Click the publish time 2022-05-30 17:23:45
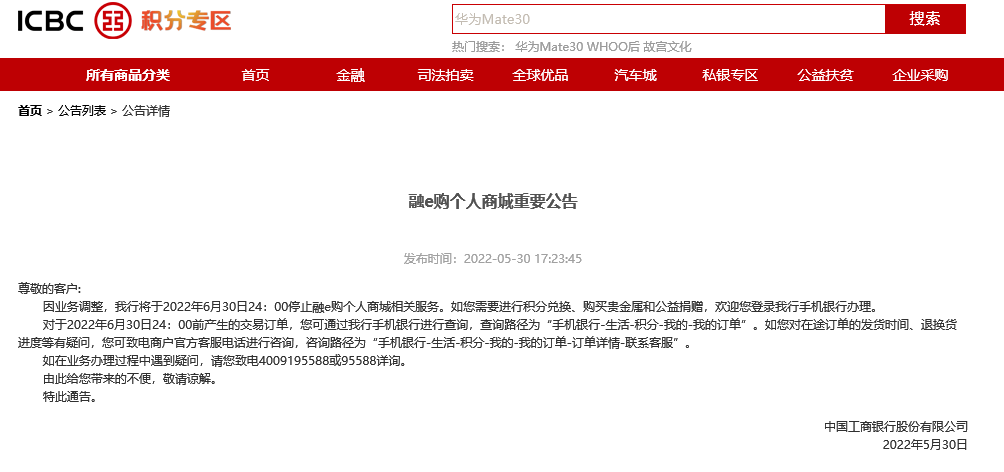 point(522,259)
